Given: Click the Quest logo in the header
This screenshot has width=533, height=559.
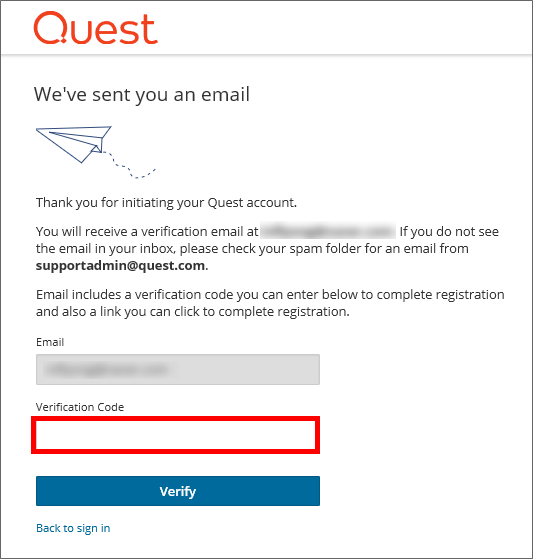Looking at the screenshot, I should [96, 28].
